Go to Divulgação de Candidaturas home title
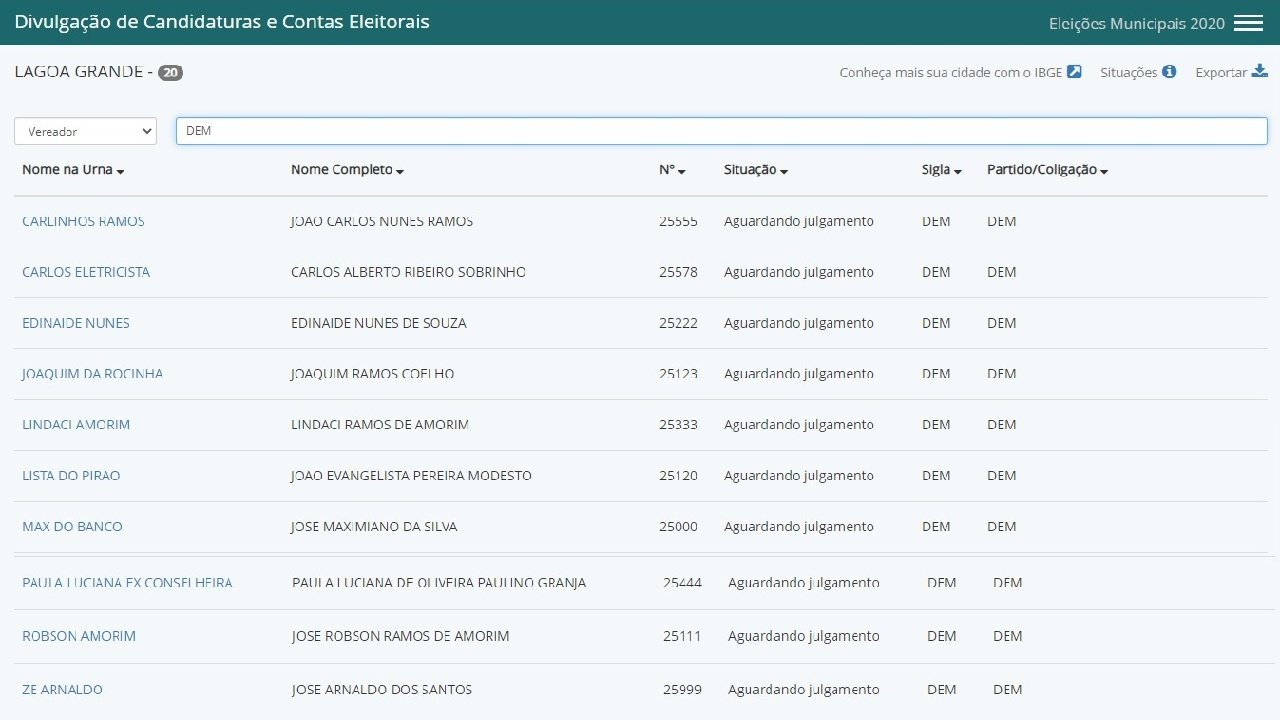Image resolution: width=1280 pixels, height=720 pixels. tap(222, 21)
